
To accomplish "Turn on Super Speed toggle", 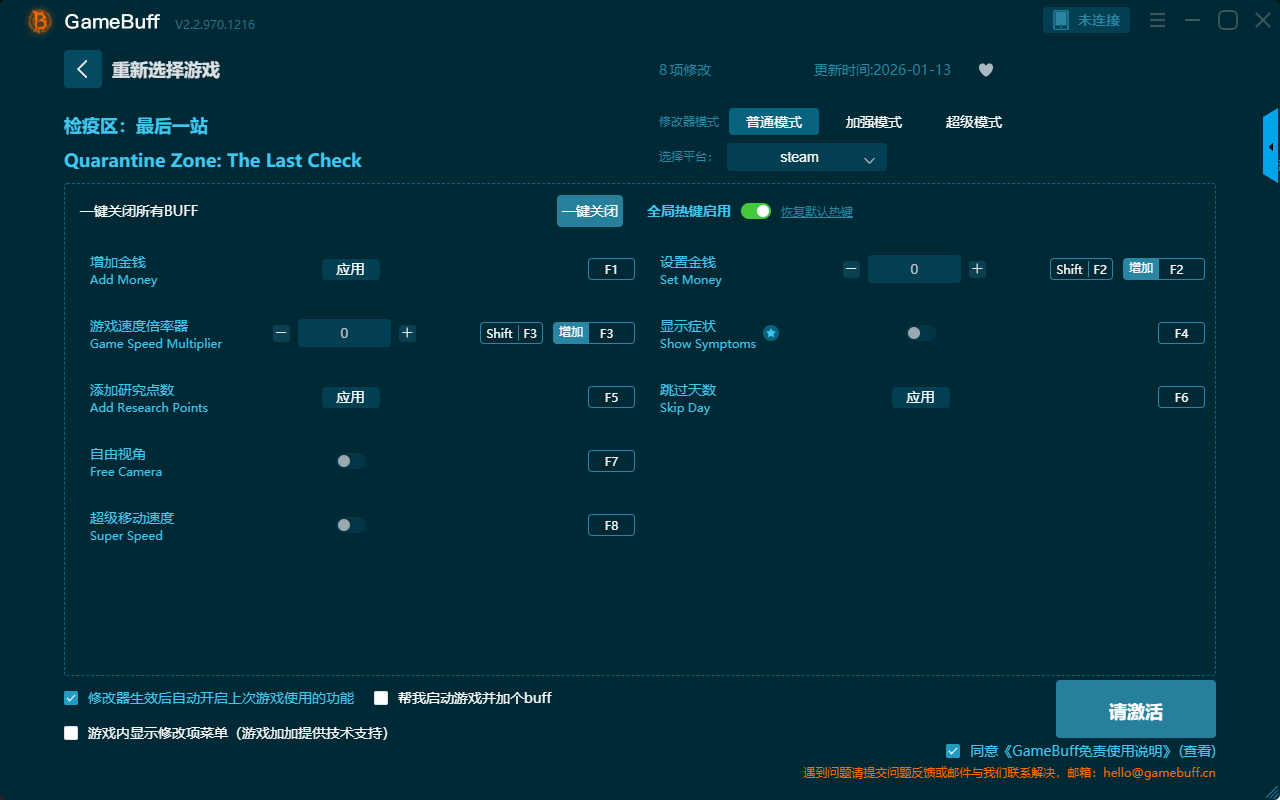I will pyautogui.click(x=350, y=525).
